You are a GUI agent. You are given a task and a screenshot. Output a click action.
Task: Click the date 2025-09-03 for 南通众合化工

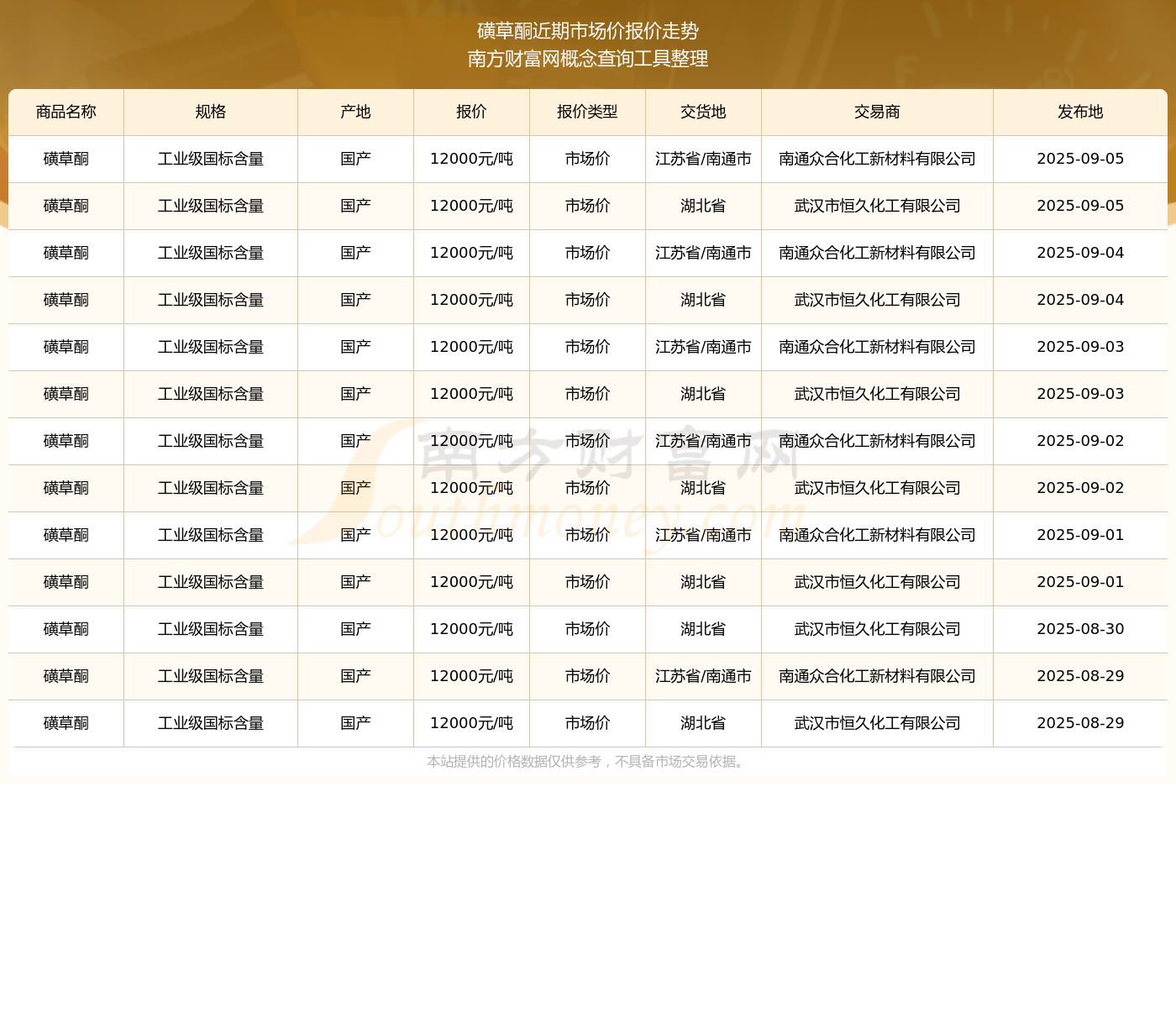tap(1080, 347)
